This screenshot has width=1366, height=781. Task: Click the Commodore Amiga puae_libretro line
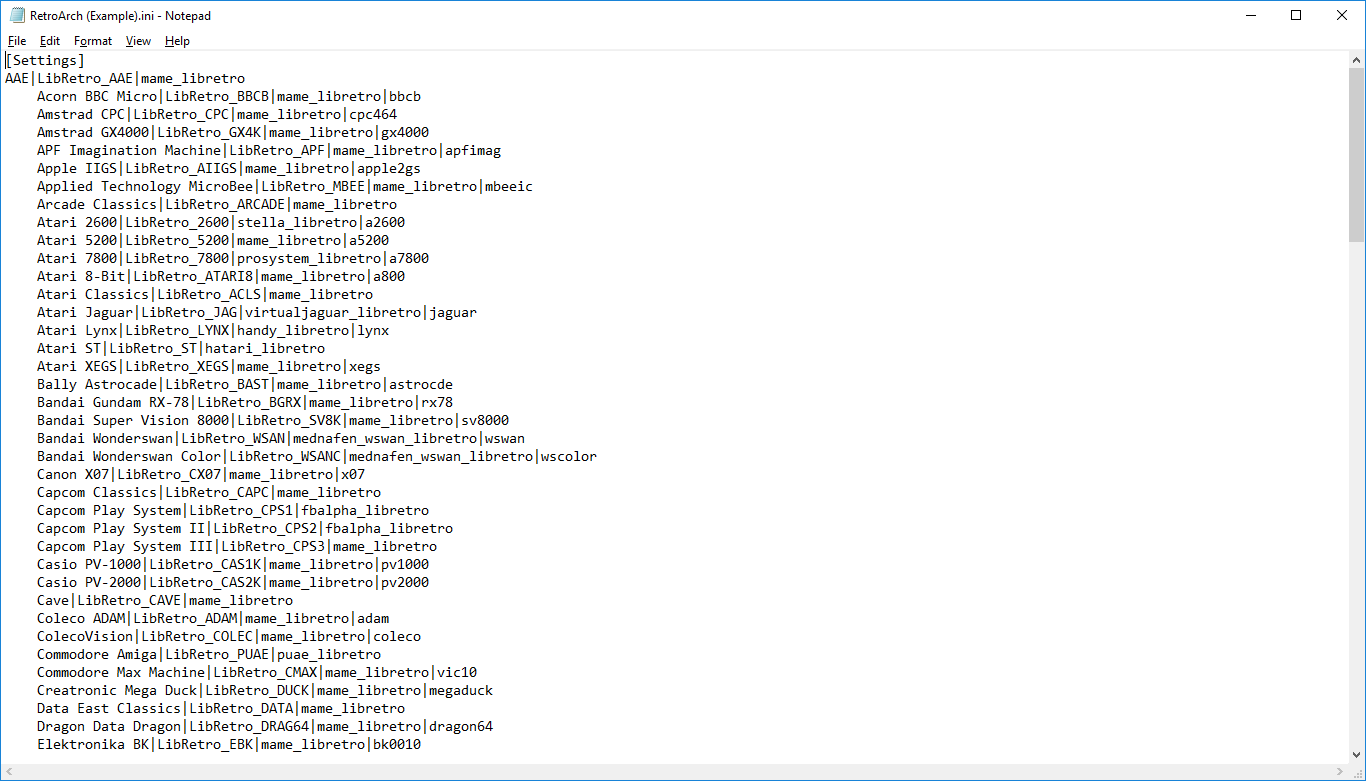[209, 654]
